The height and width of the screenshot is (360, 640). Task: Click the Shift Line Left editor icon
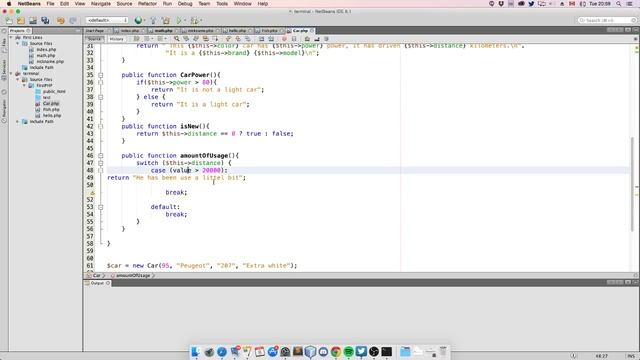tap(261, 39)
